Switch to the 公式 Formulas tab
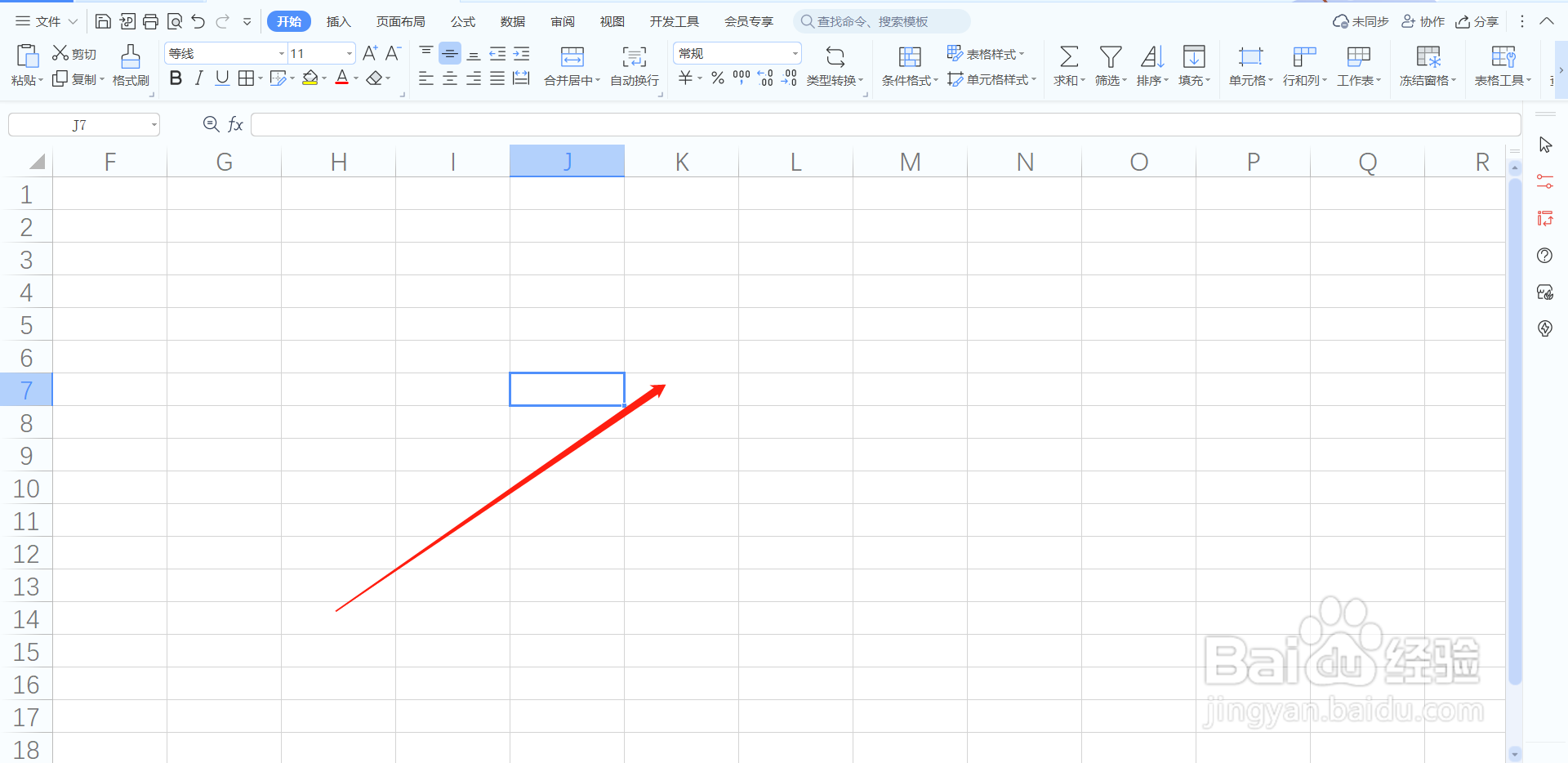The width and height of the screenshot is (1568, 763). pos(463,21)
